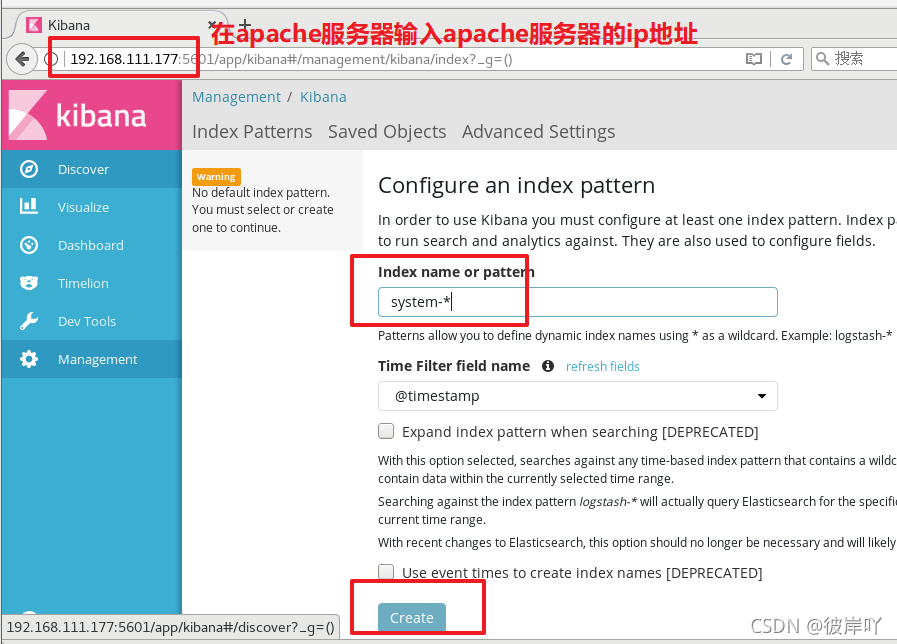
Task: Open Dev Tools from the sidebar
Action: 92,321
